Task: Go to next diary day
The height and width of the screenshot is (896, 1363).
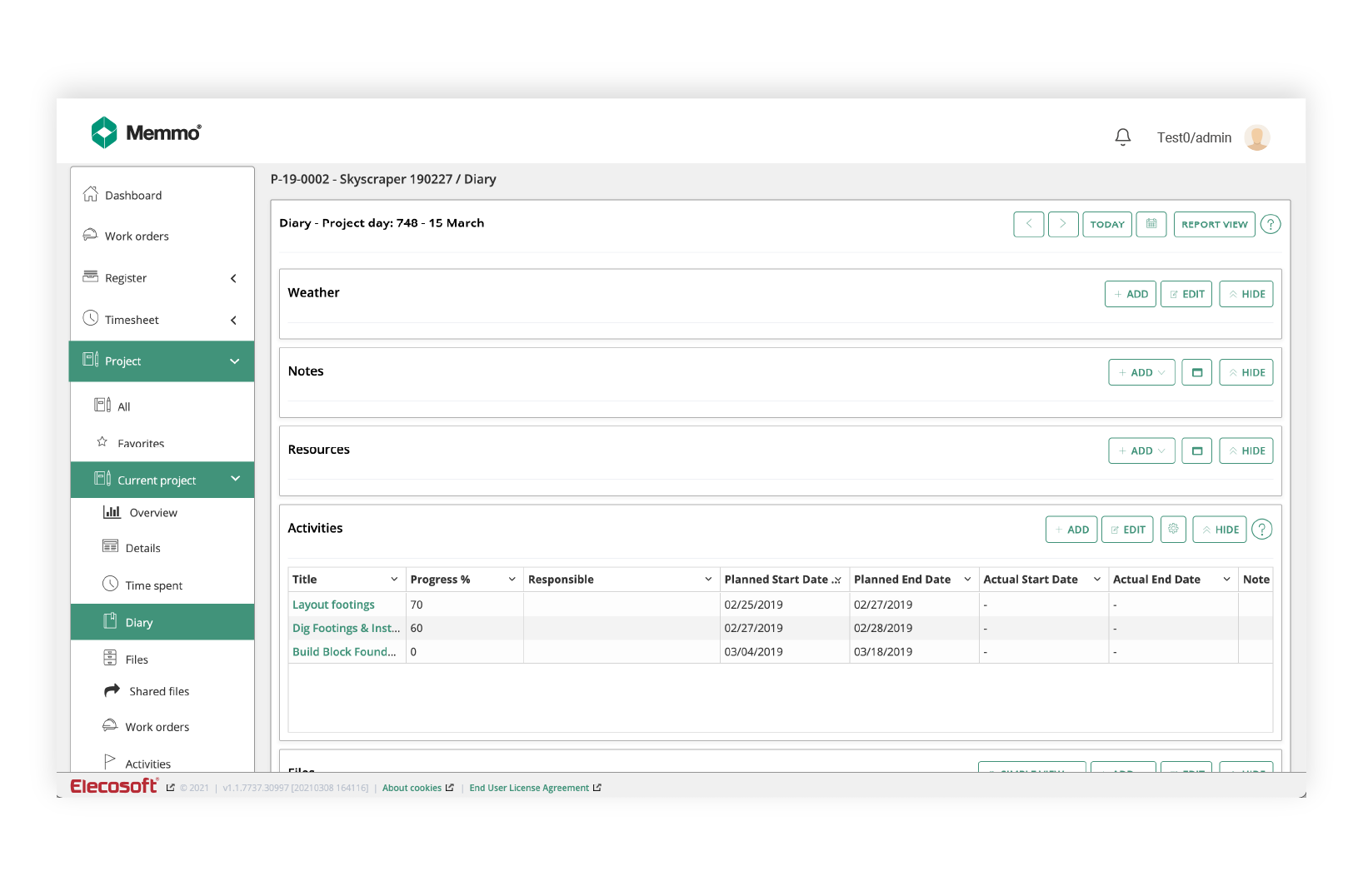Action: (1063, 224)
